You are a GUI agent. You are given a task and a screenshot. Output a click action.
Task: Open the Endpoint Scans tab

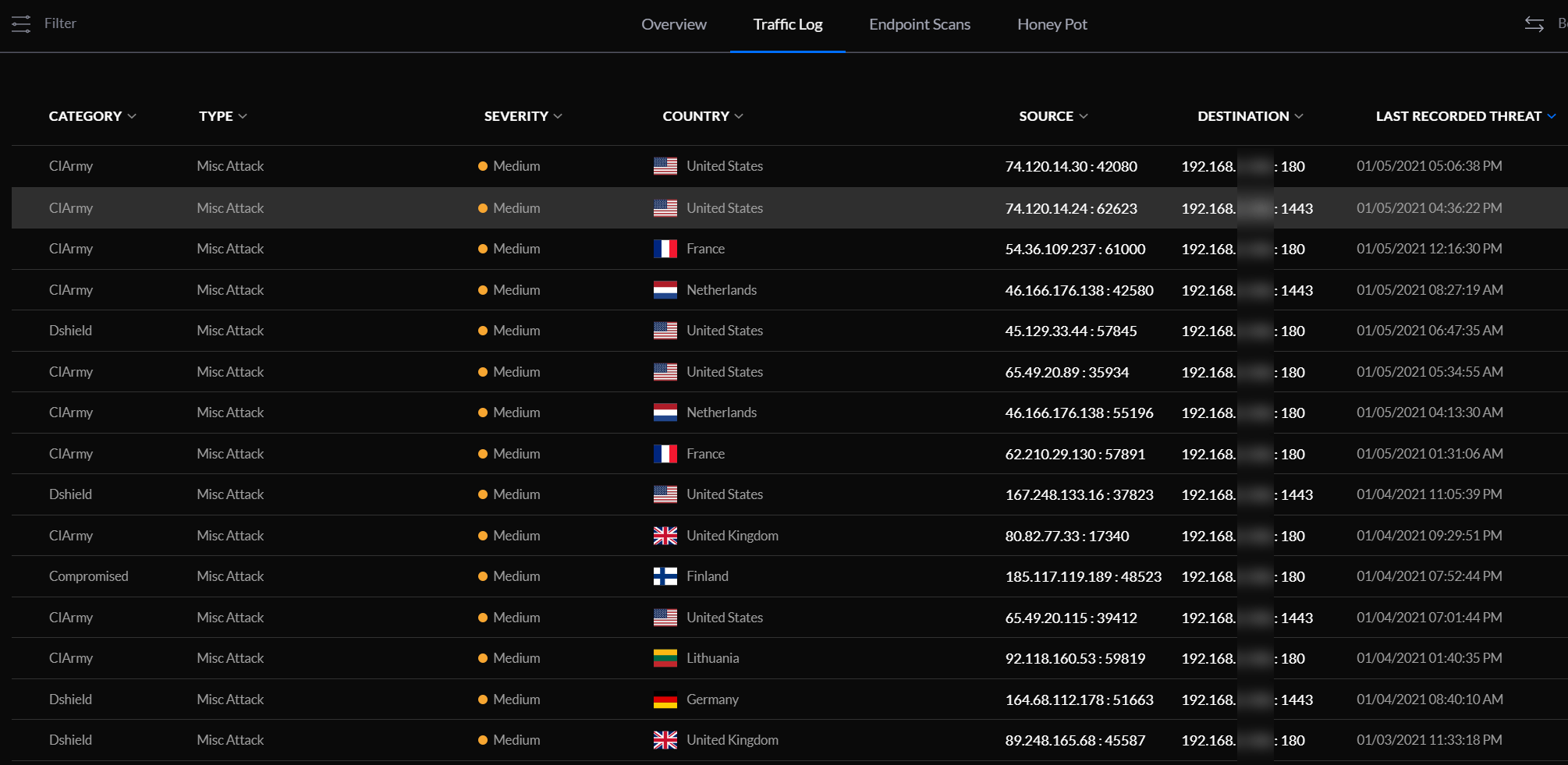pos(920,23)
